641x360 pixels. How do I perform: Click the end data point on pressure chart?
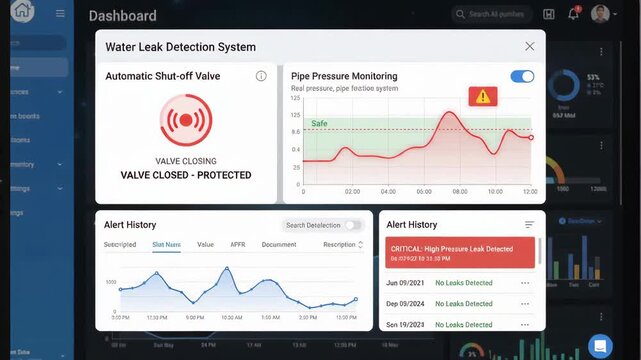click(x=531, y=138)
